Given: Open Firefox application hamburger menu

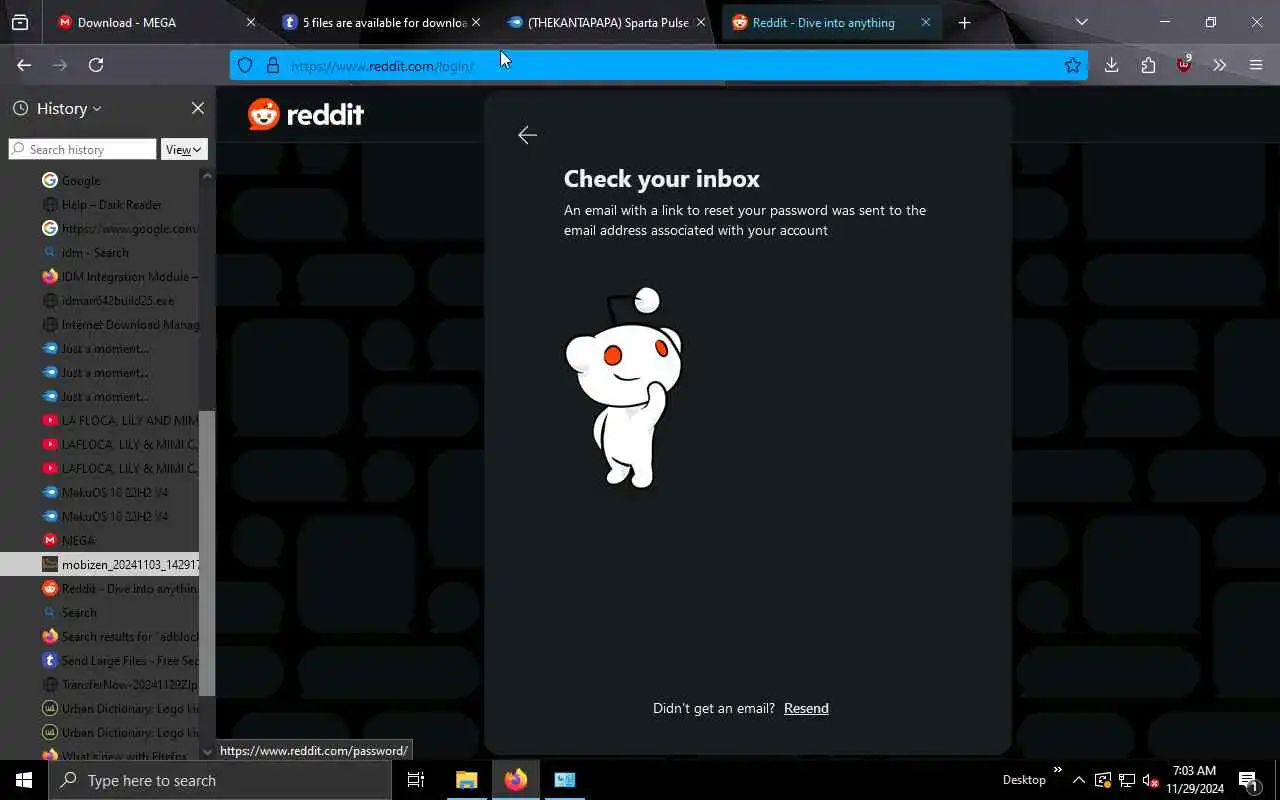Looking at the screenshot, I should [1256, 65].
